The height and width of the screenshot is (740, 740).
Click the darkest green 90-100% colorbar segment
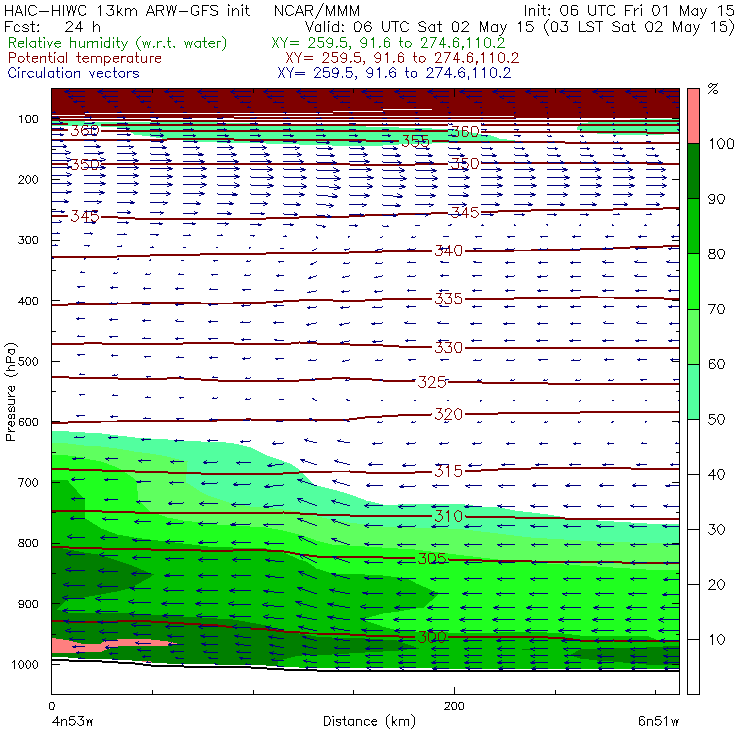pyautogui.click(x=693, y=171)
